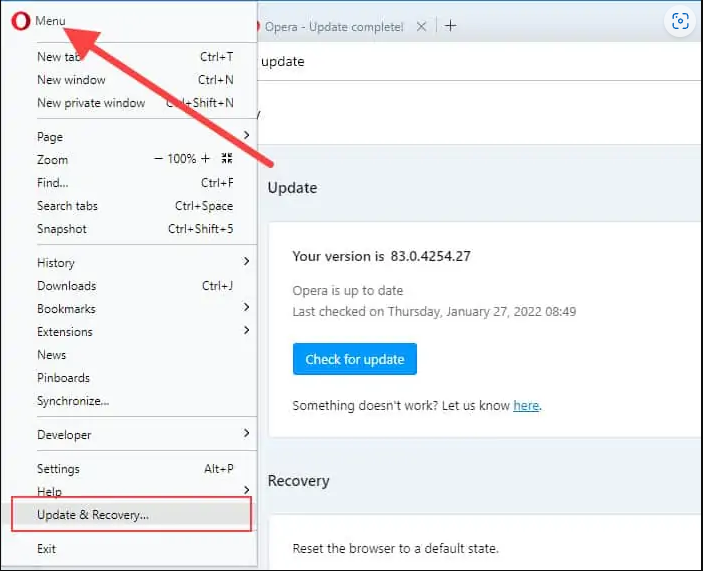
Task: Click the 'Last checked on Thursday' line
Action: (434, 311)
